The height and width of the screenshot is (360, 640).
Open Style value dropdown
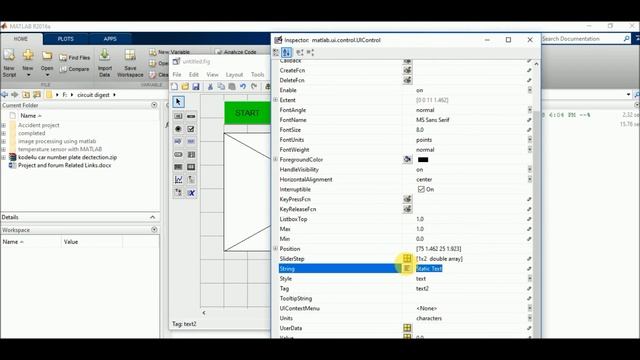tap(529, 278)
